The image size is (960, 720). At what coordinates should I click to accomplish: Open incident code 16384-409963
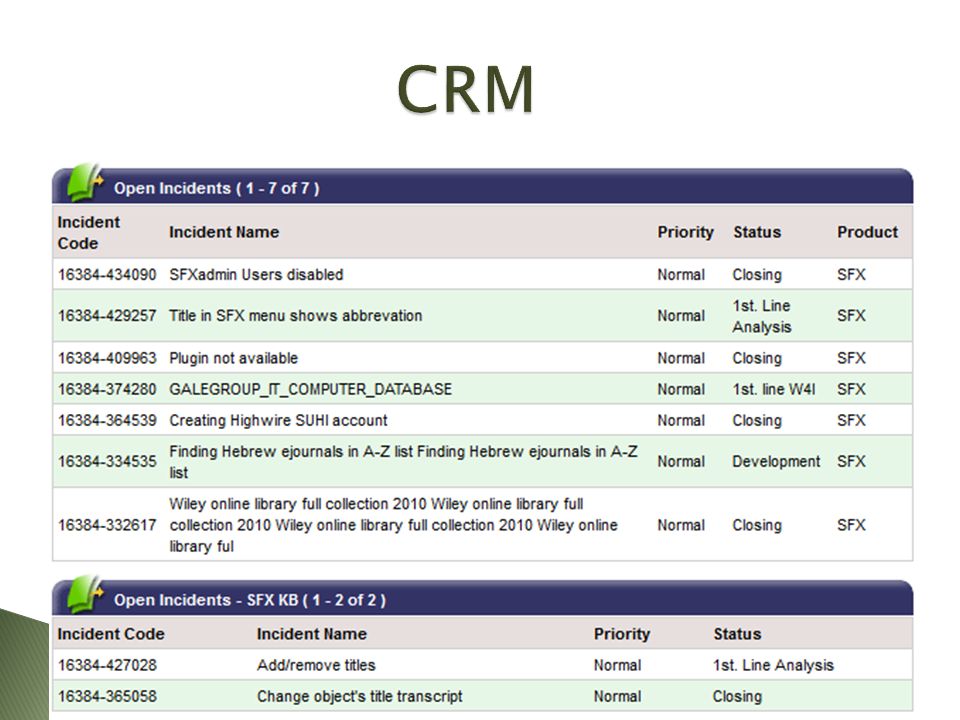tap(107, 358)
